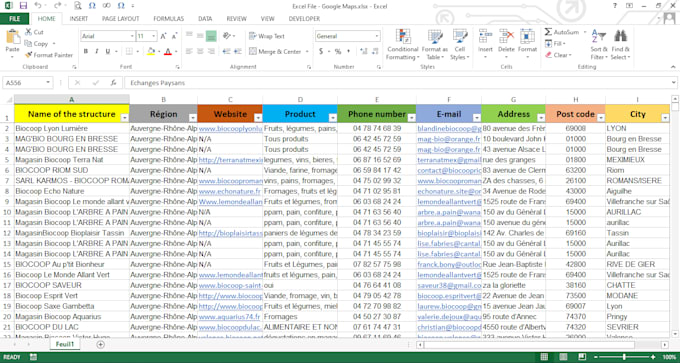
Task: Select the Feuil1 sheet tab
Action: click(65, 344)
